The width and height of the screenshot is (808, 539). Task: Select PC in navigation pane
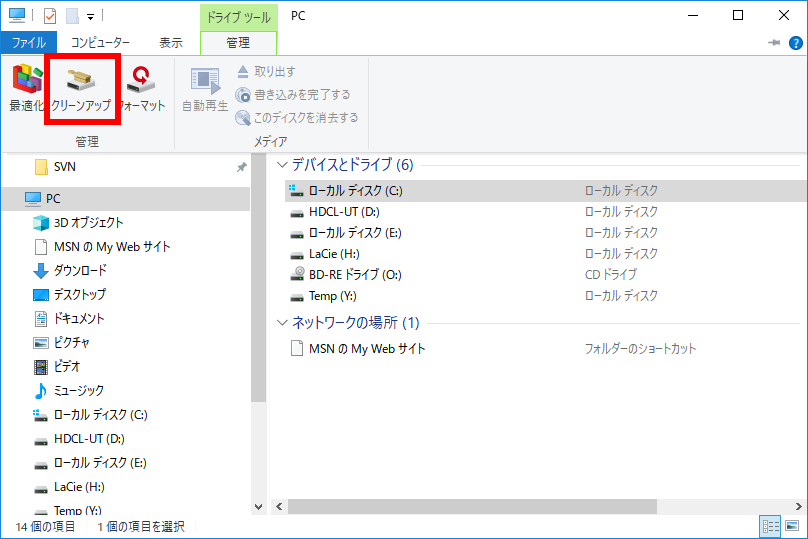[x=126, y=199]
